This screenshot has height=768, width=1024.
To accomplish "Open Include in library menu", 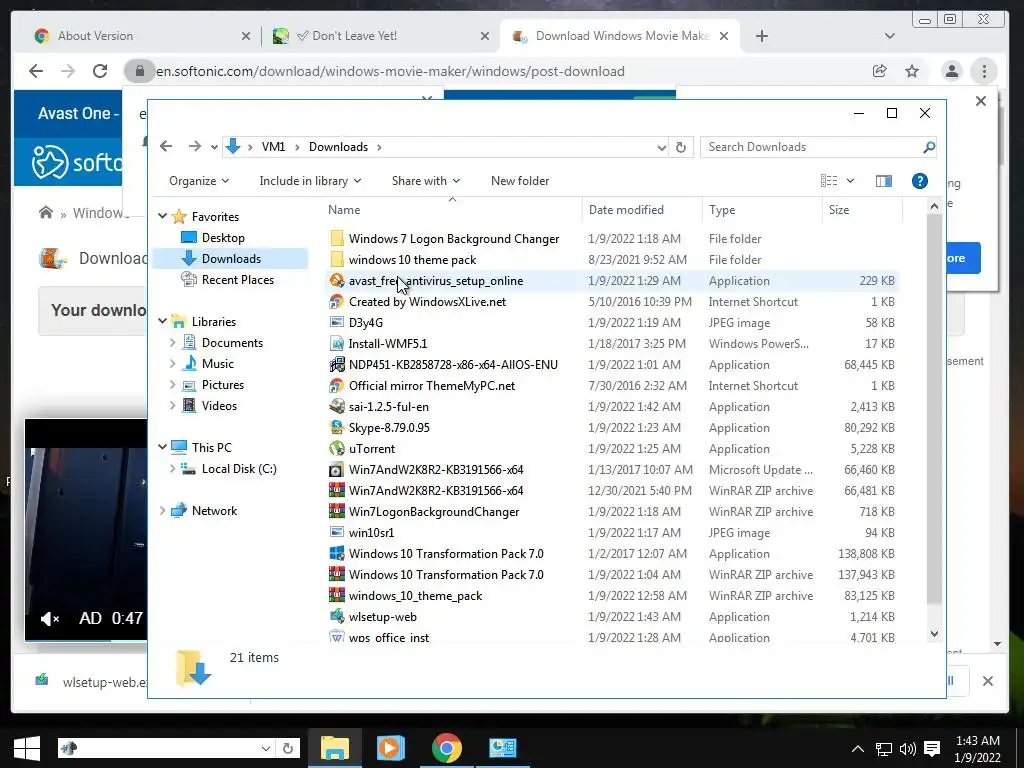I will (x=310, y=181).
